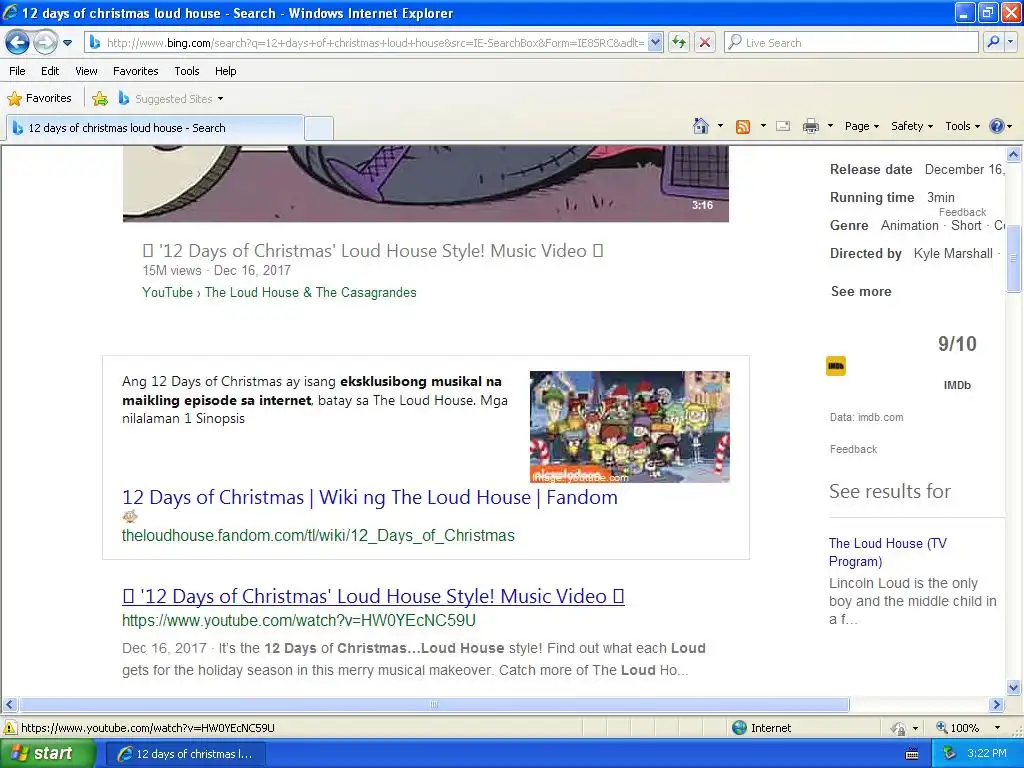Click the Add to Favorites Bar icon
Image resolution: width=1024 pixels, height=768 pixels.
click(100, 99)
